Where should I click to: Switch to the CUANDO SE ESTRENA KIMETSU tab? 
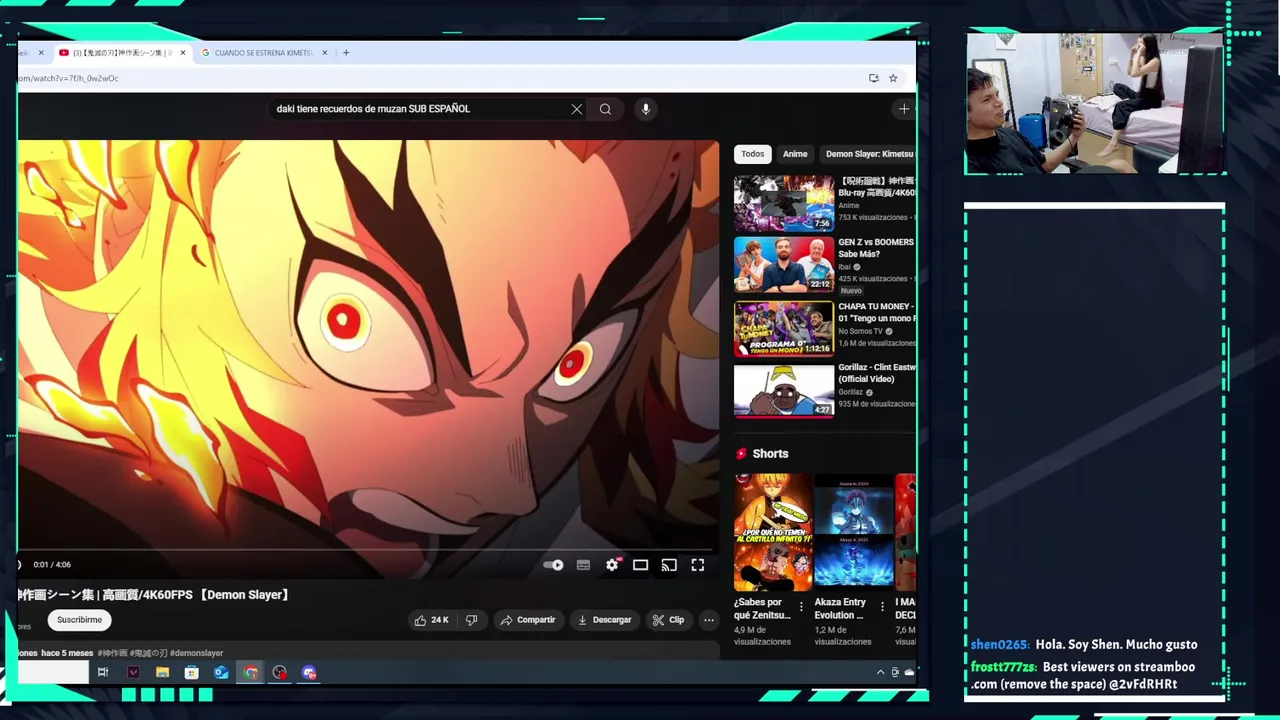(264, 53)
